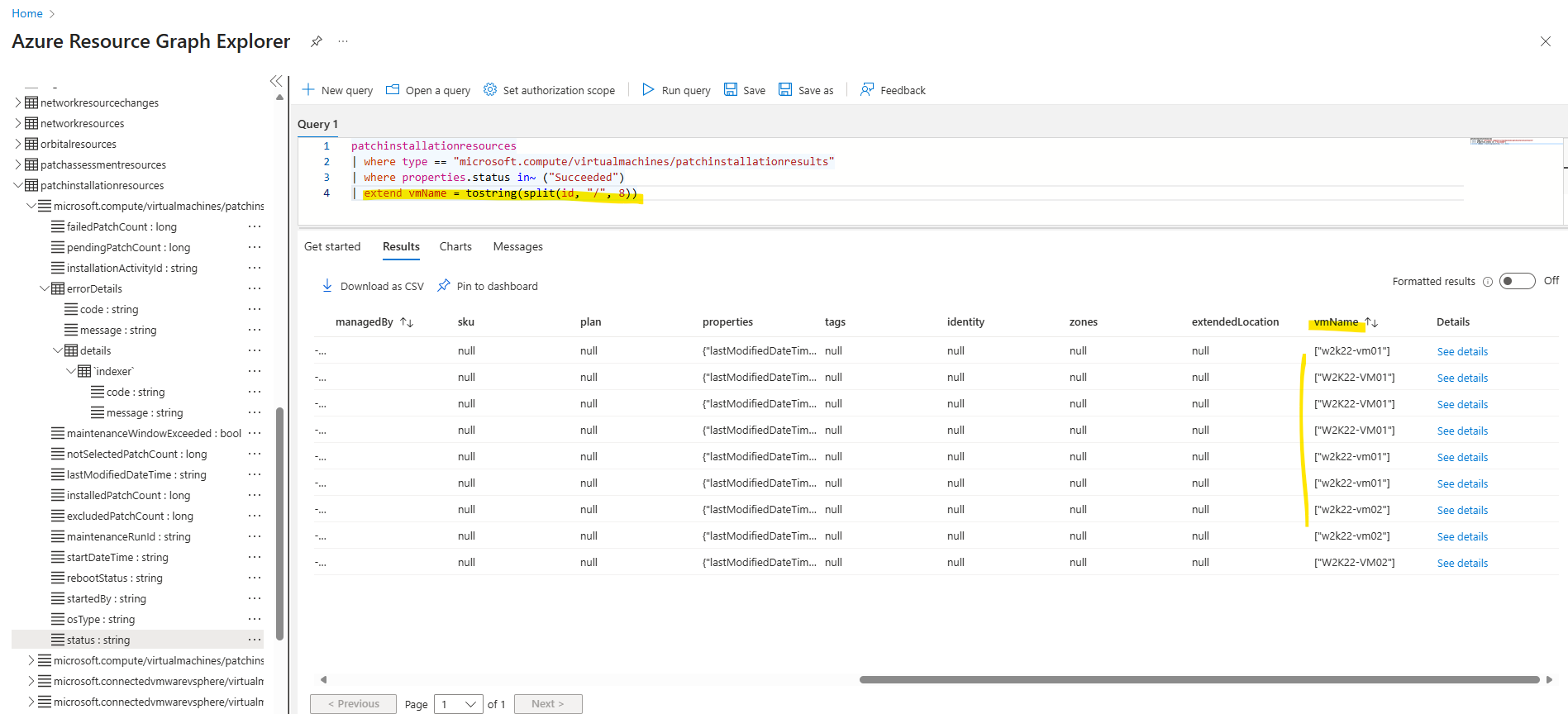
Task: Open ellipsis menu for installationActivityId field
Action: tap(255, 268)
